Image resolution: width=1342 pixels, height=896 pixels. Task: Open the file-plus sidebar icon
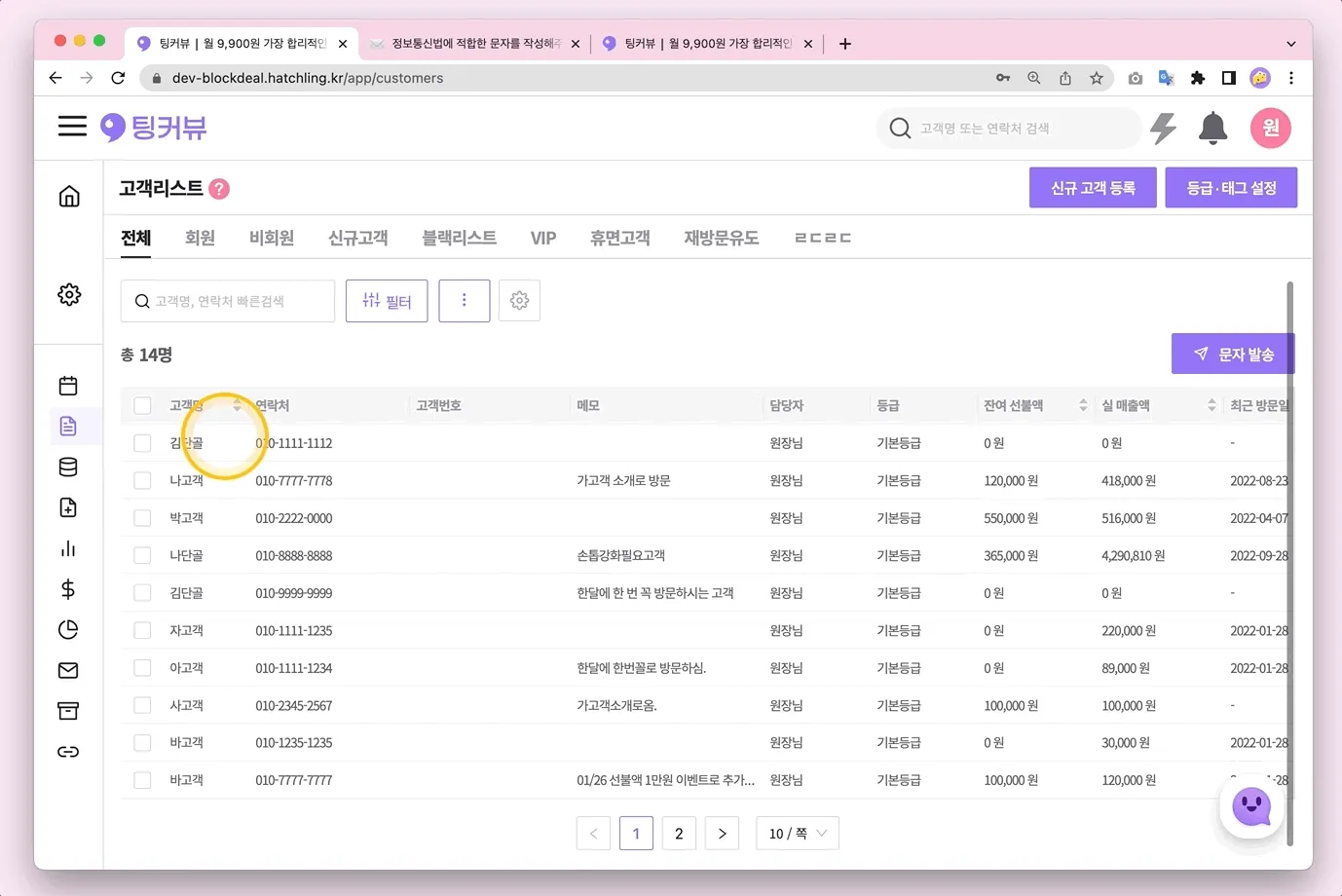(68, 507)
